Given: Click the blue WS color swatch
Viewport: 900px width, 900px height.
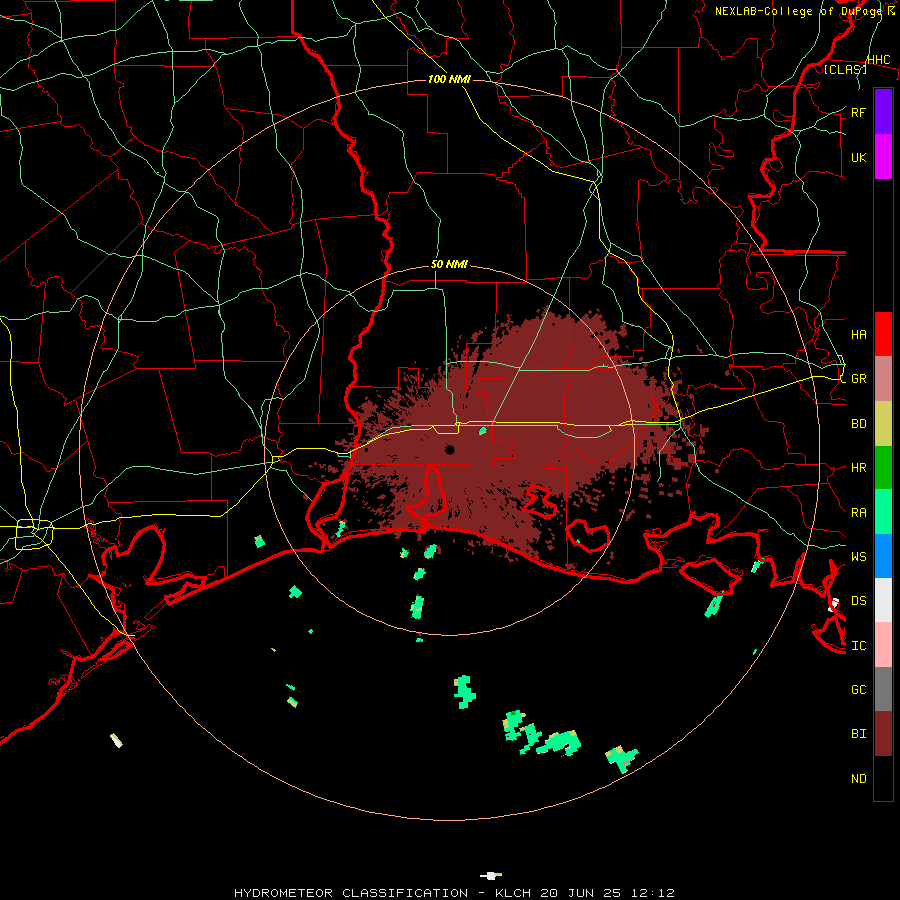Looking at the screenshot, I should tap(883, 556).
